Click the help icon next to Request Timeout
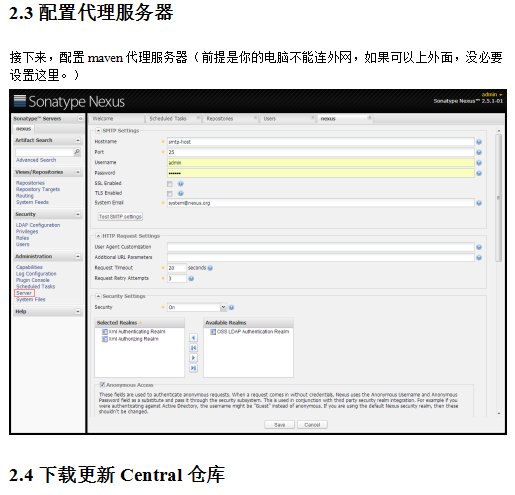The height and width of the screenshot is (495, 515). pyautogui.click(x=210, y=268)
